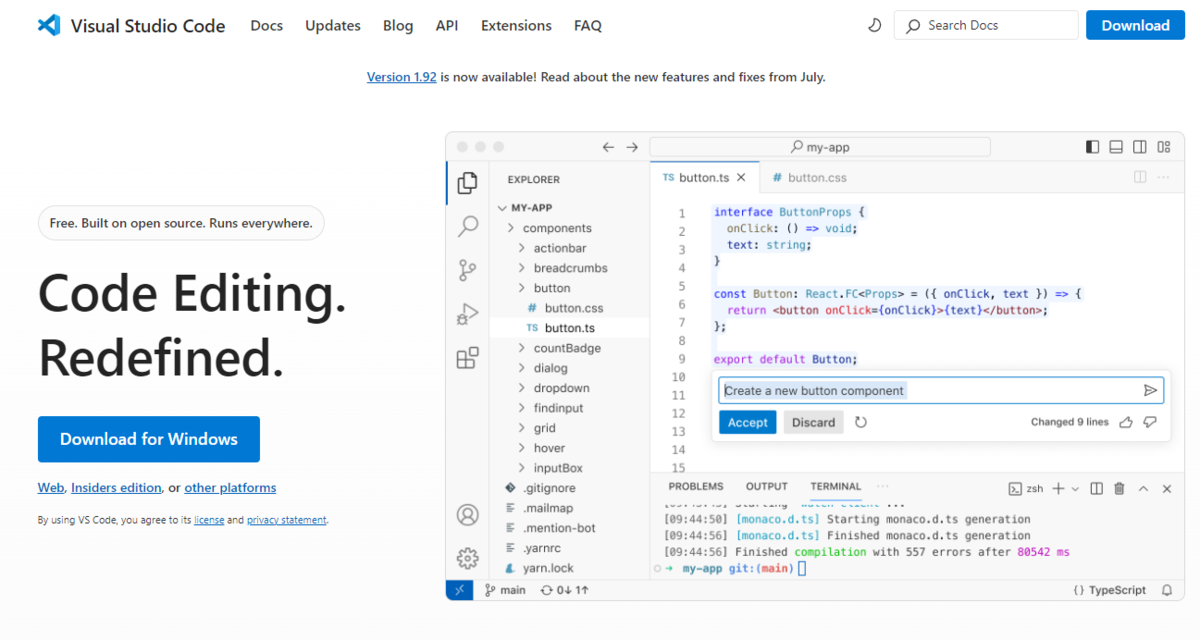
Task: Discard the inline chat changes
Action: [x=813, y=422]
